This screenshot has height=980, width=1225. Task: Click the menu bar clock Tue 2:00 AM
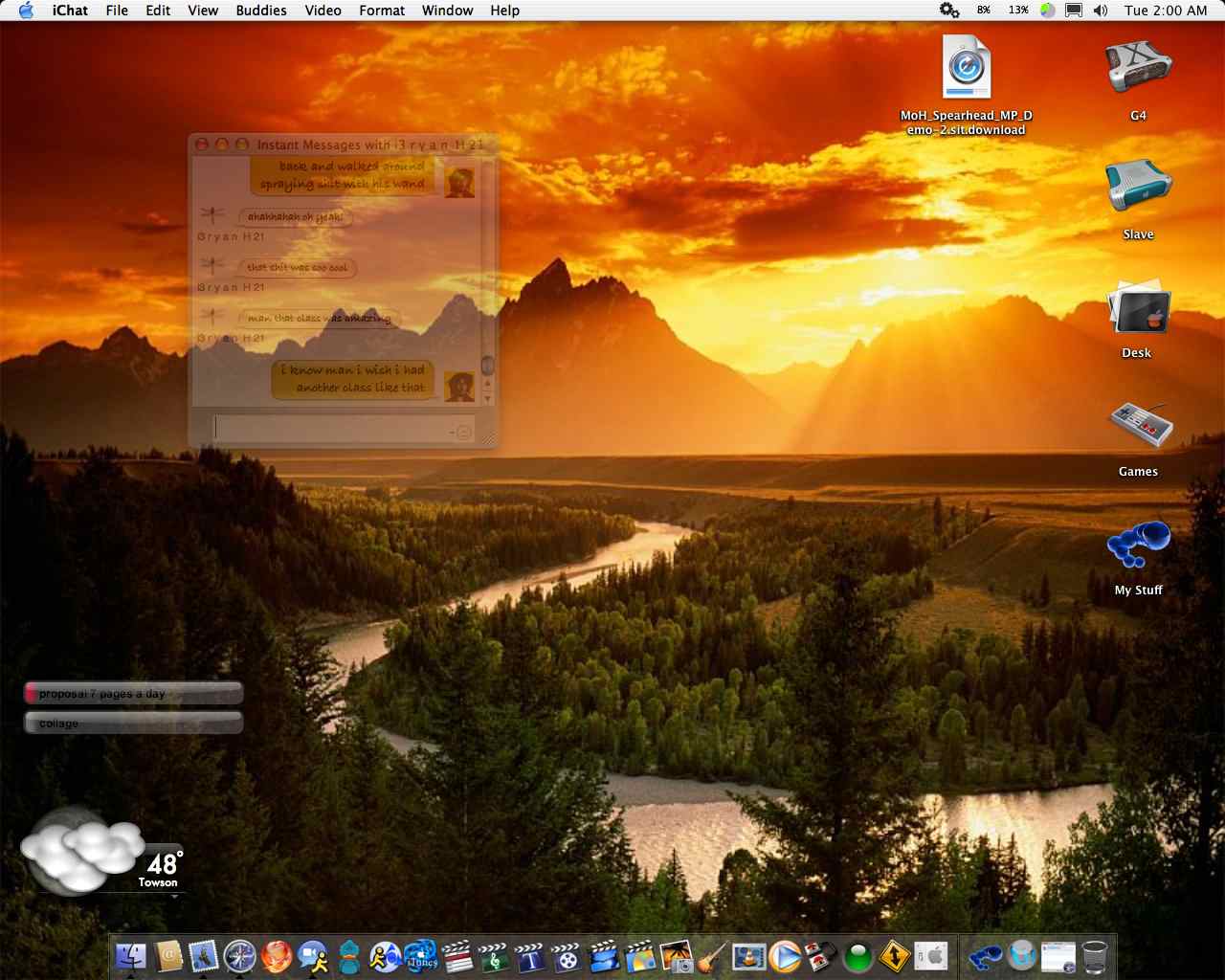1166,11
